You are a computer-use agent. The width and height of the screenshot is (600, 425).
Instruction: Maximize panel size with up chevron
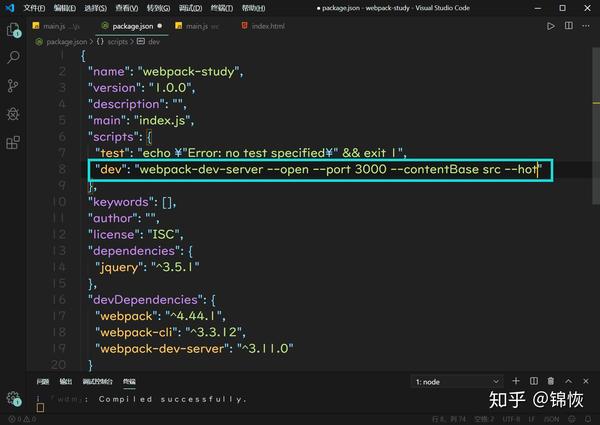click(x=569, y=381)
